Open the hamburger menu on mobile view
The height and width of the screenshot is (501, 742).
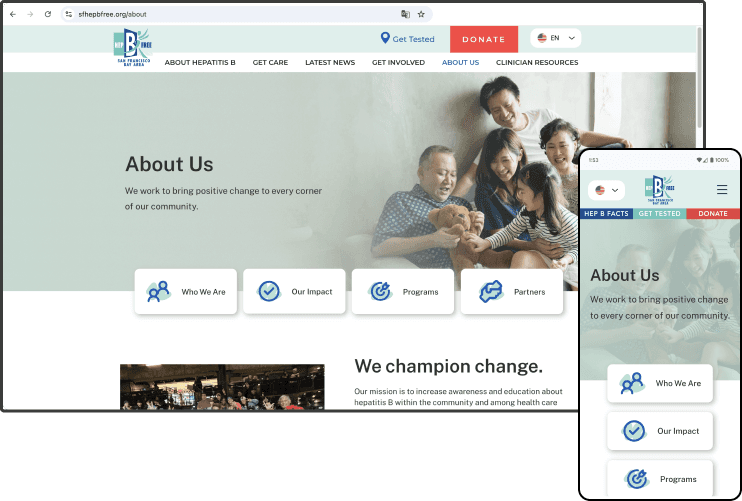pos(722,190)
